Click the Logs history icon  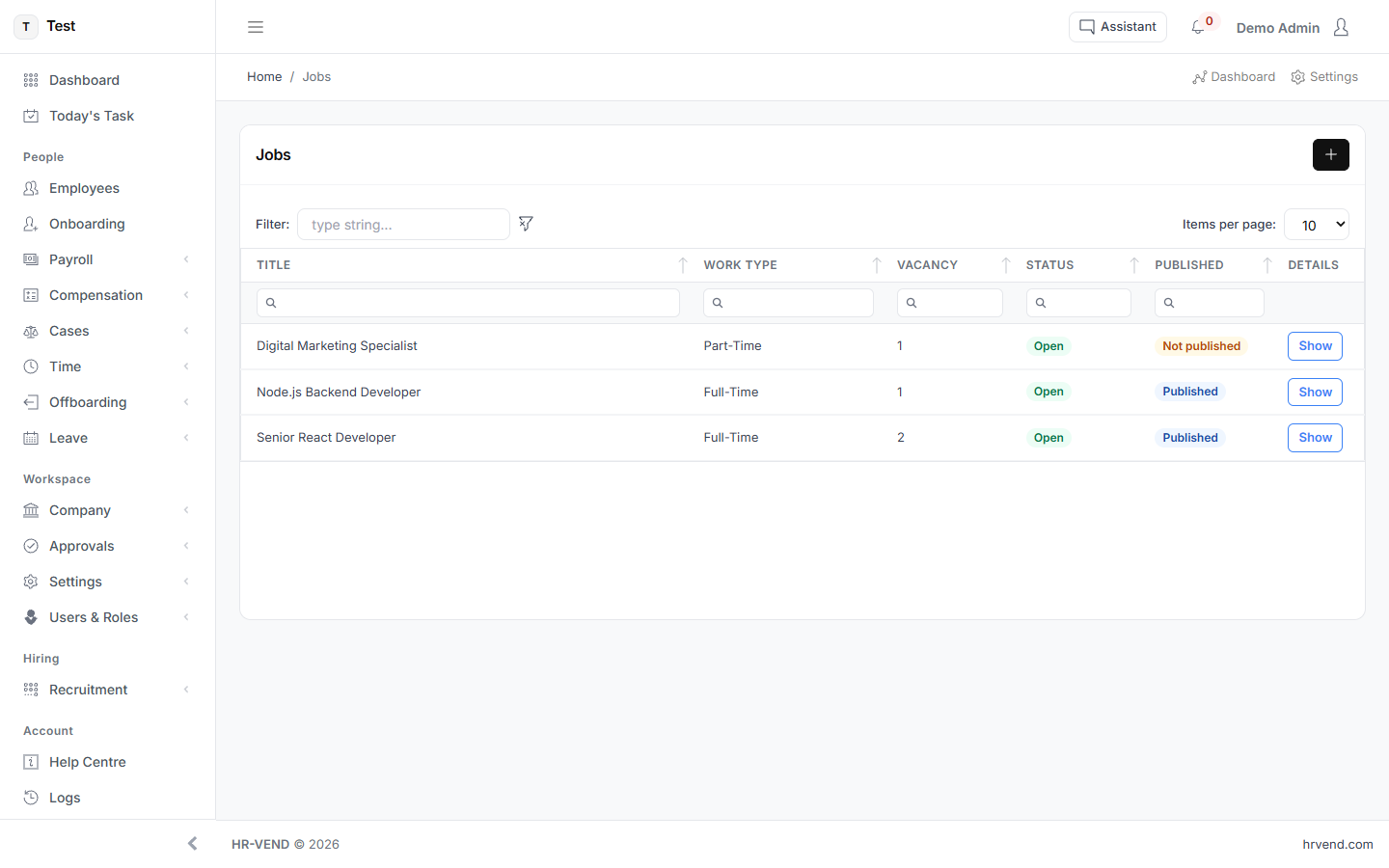click(x=31, y=798)
